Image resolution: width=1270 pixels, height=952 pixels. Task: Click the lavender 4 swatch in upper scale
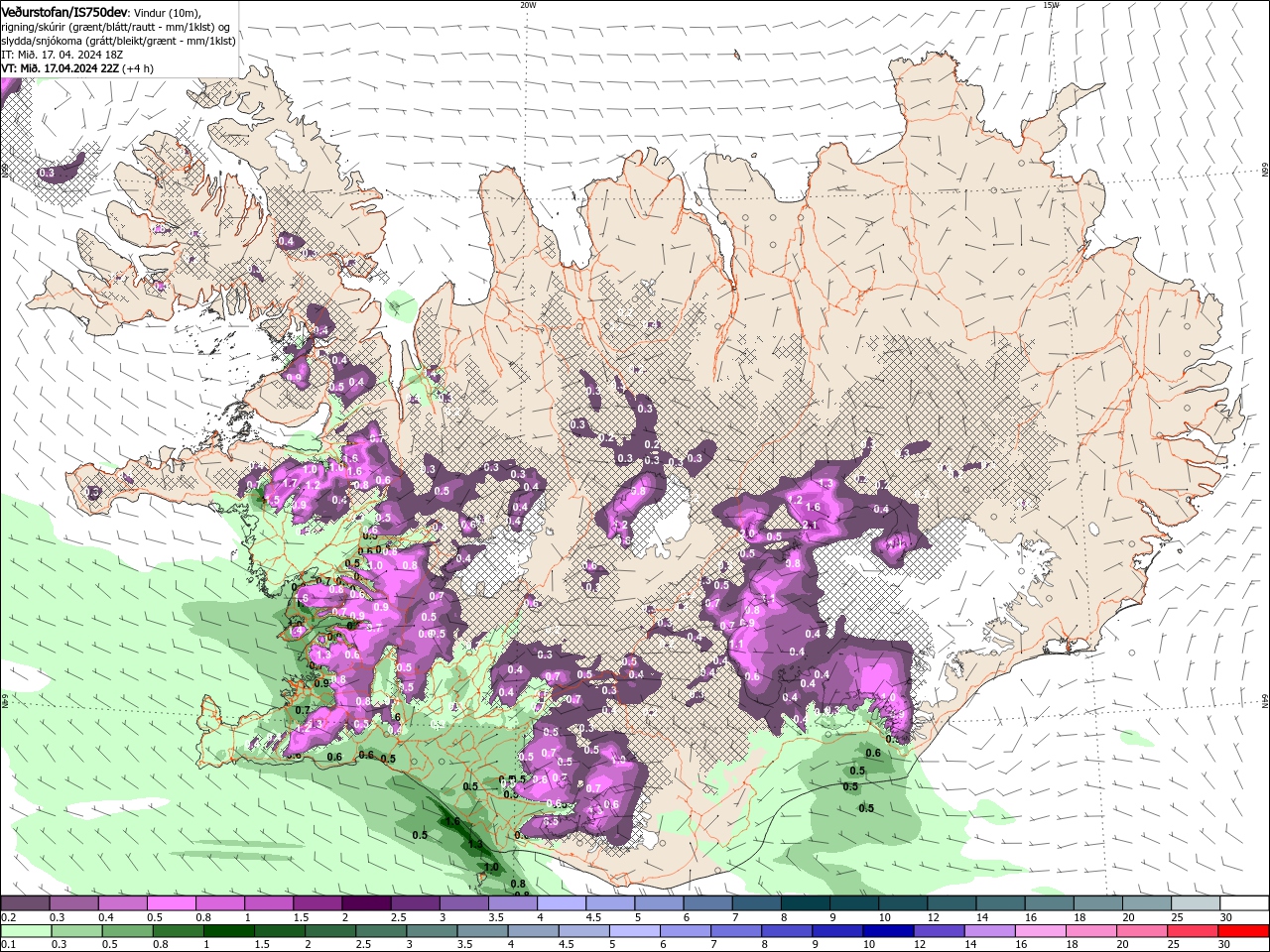tap(561, 903)
